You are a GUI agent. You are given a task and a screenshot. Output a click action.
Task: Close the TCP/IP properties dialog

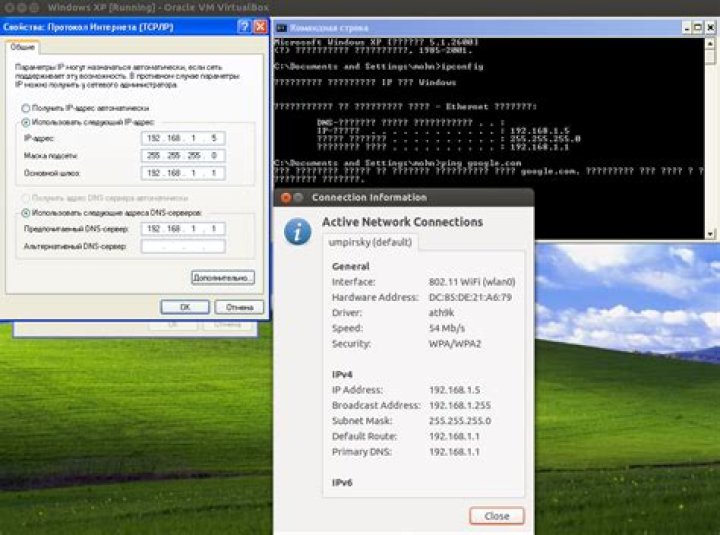click(260, 27)
